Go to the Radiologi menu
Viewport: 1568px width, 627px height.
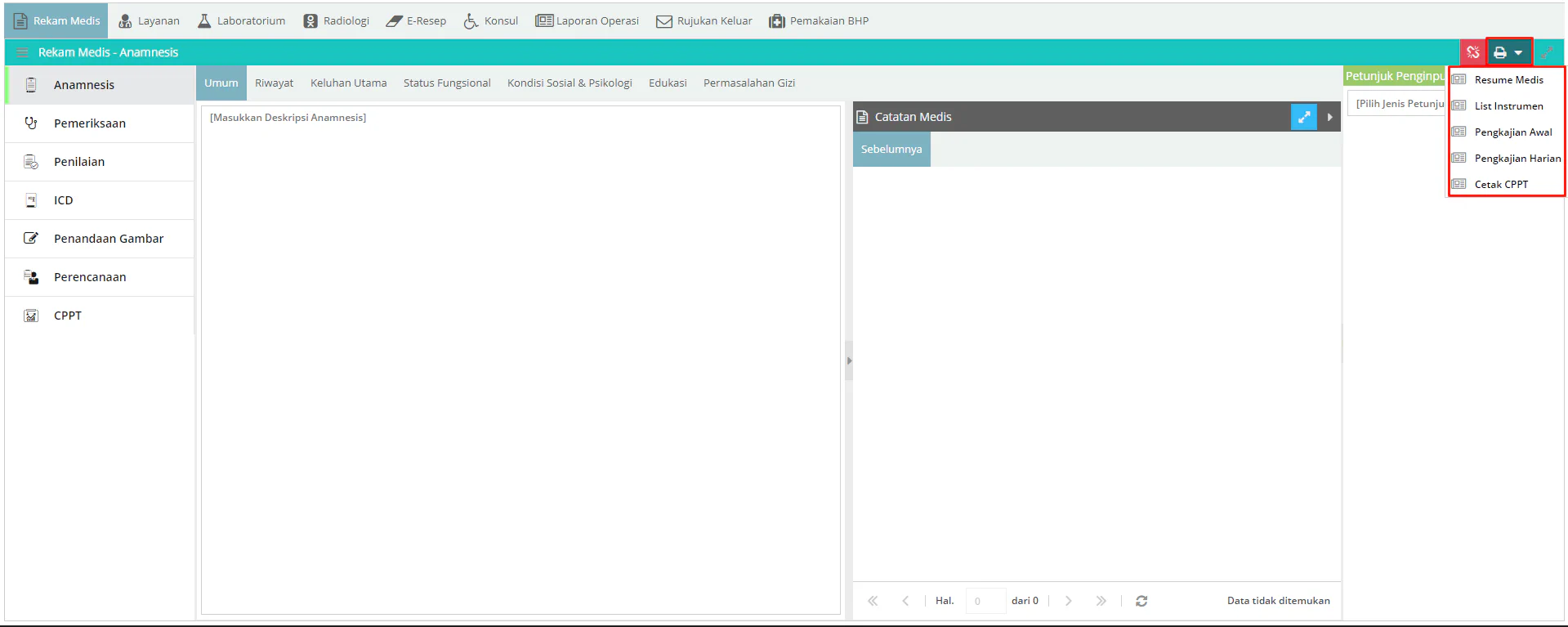coord(336,20)
